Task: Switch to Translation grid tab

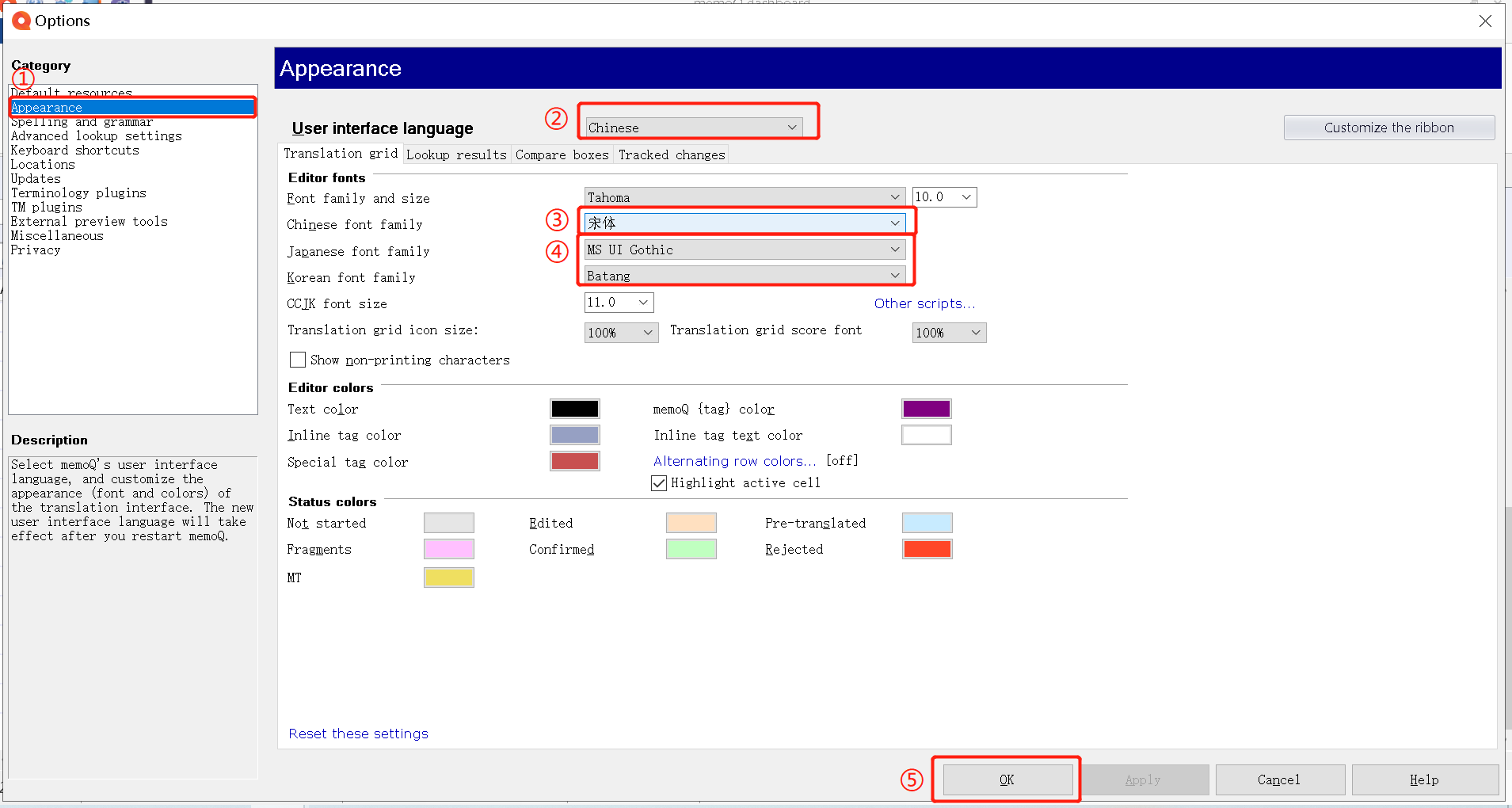Action: point(341,154)
